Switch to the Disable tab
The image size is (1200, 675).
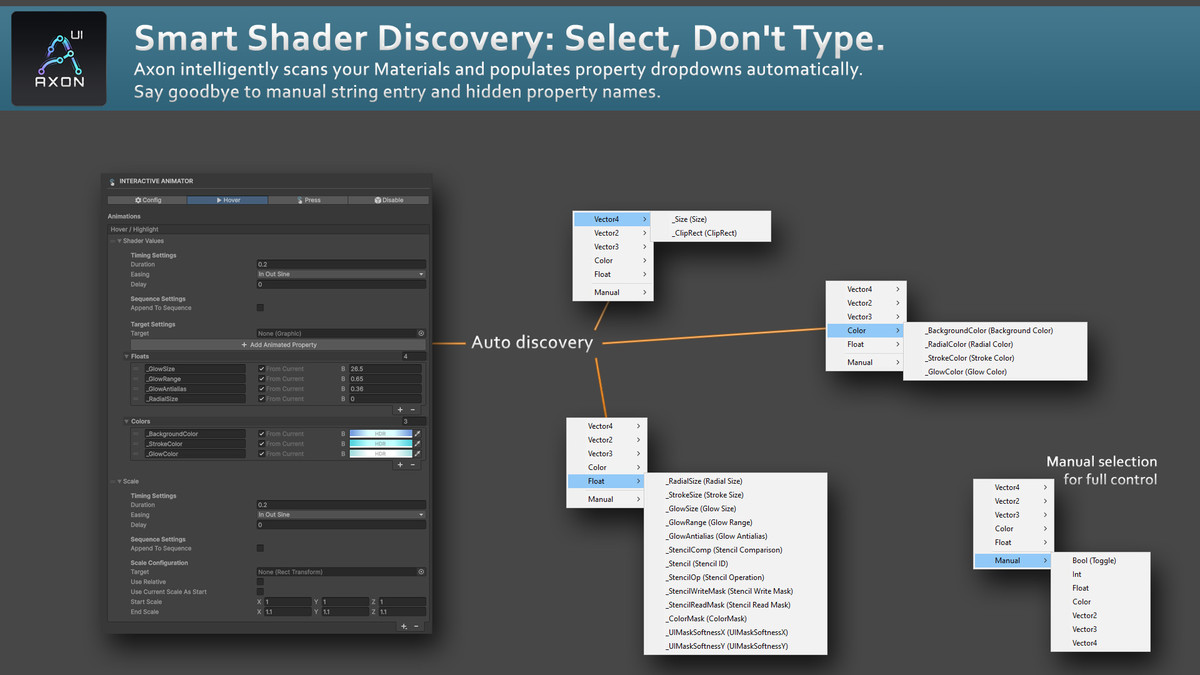pyautogui.click(x=389, y=200)
